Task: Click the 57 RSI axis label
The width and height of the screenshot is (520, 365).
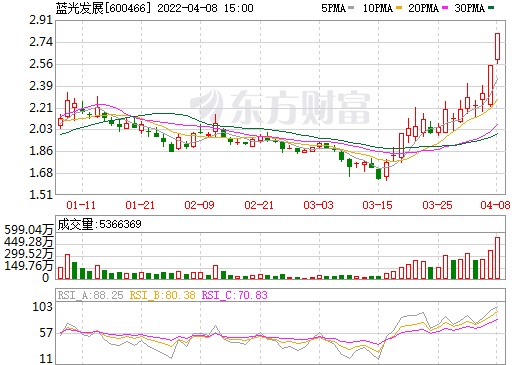Action: coord(46,333)
